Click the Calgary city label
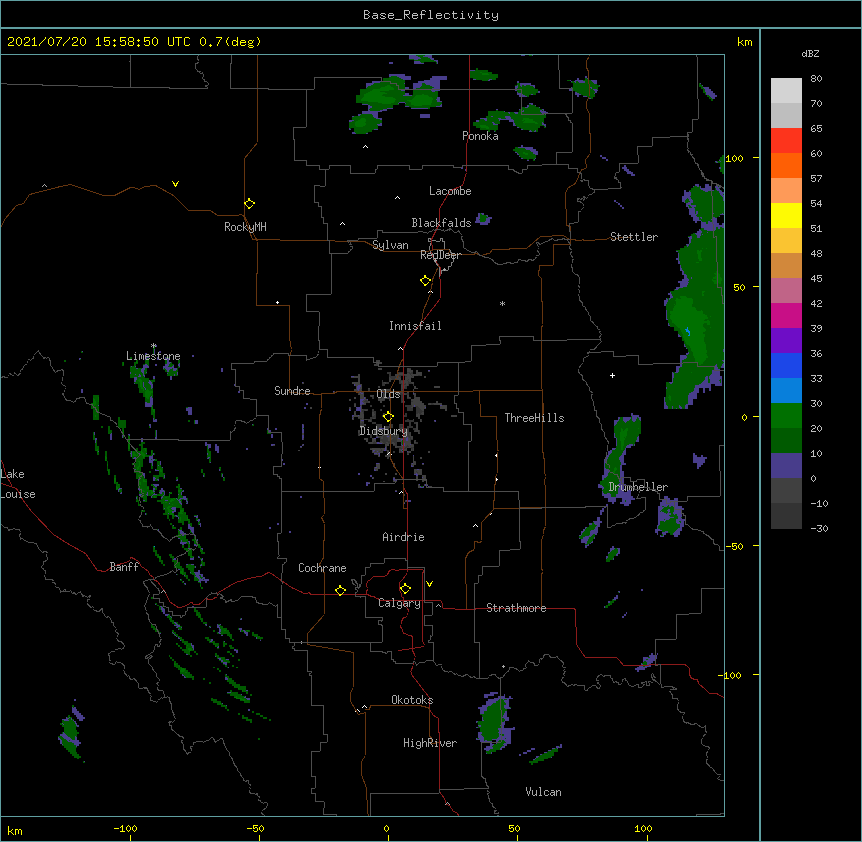 pyautogui.click(x=399, y=603)
